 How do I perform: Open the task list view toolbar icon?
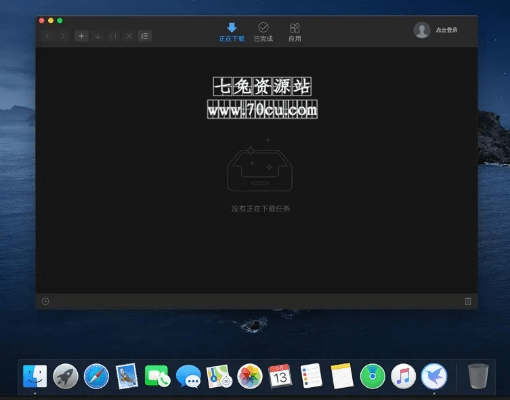[145, 36]
